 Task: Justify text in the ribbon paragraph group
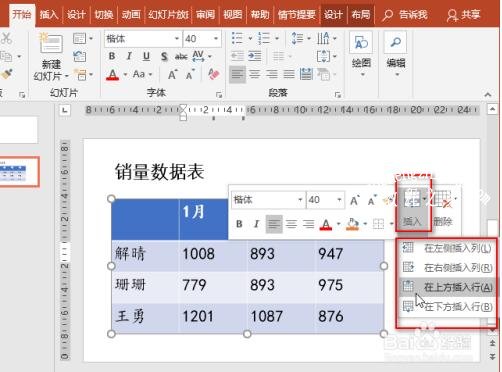click(289, 74)
